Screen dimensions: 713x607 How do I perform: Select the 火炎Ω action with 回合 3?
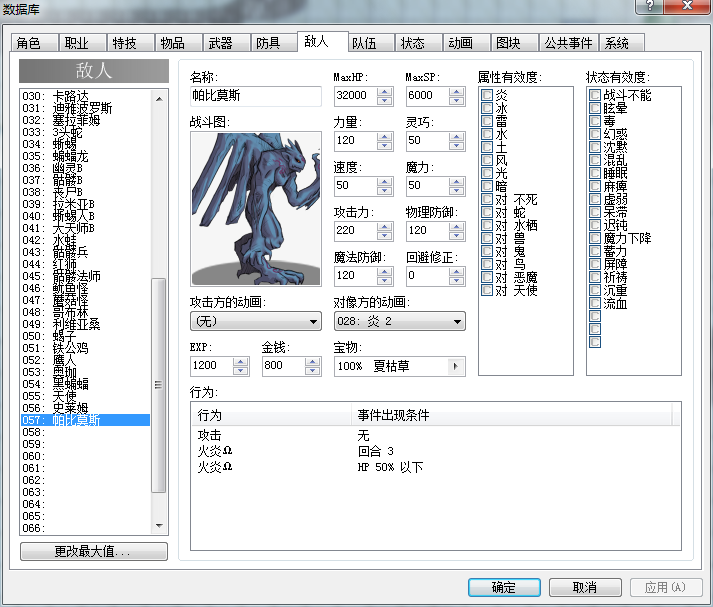pyautogui.click(x=435, y=451)
